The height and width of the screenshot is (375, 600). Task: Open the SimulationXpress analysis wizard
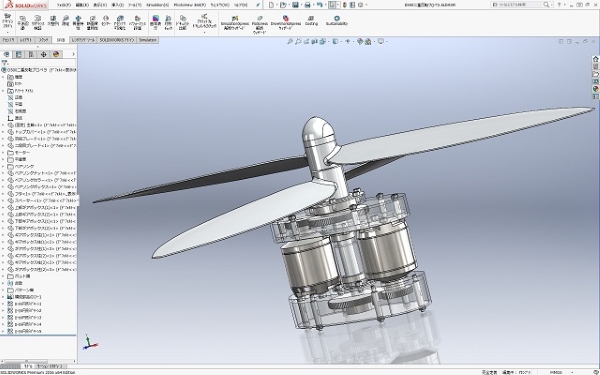click(235, 23)
